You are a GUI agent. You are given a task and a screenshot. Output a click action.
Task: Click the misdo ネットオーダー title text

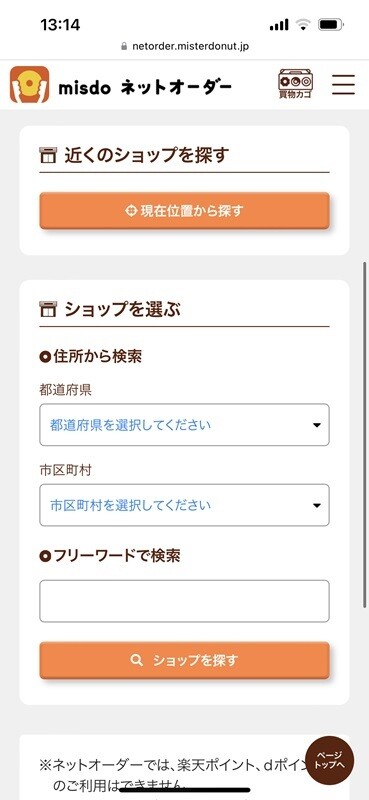click(145, 88)
